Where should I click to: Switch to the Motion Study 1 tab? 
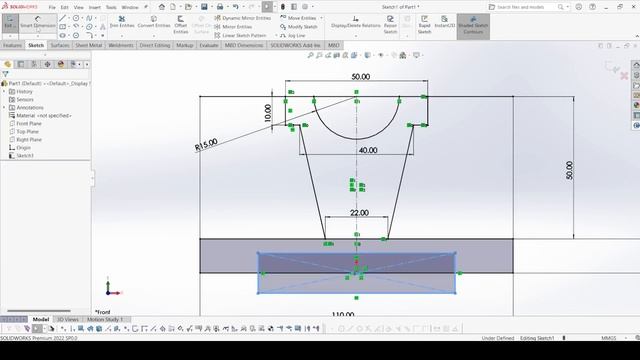click(104, 319)
